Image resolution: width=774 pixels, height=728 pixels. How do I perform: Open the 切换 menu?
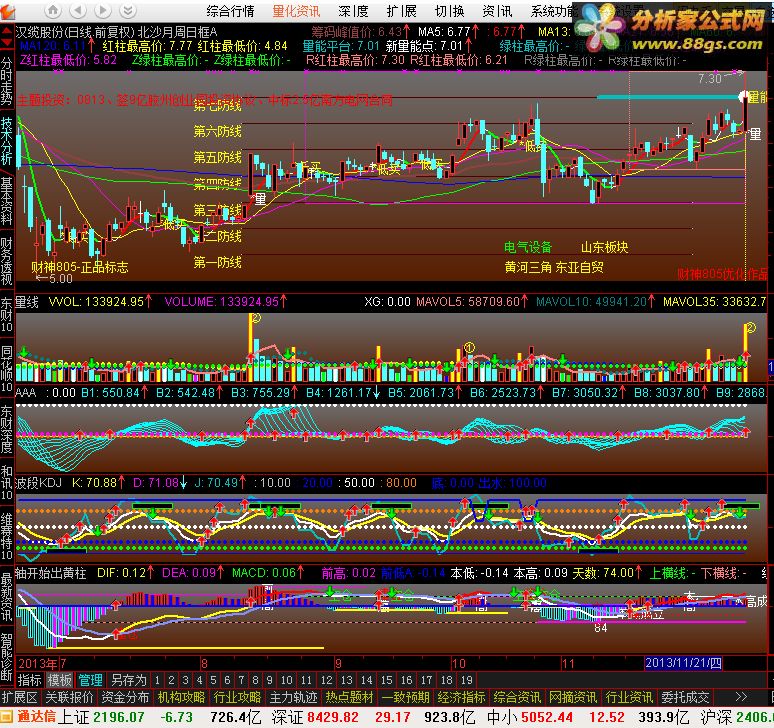tap(449, 11)
